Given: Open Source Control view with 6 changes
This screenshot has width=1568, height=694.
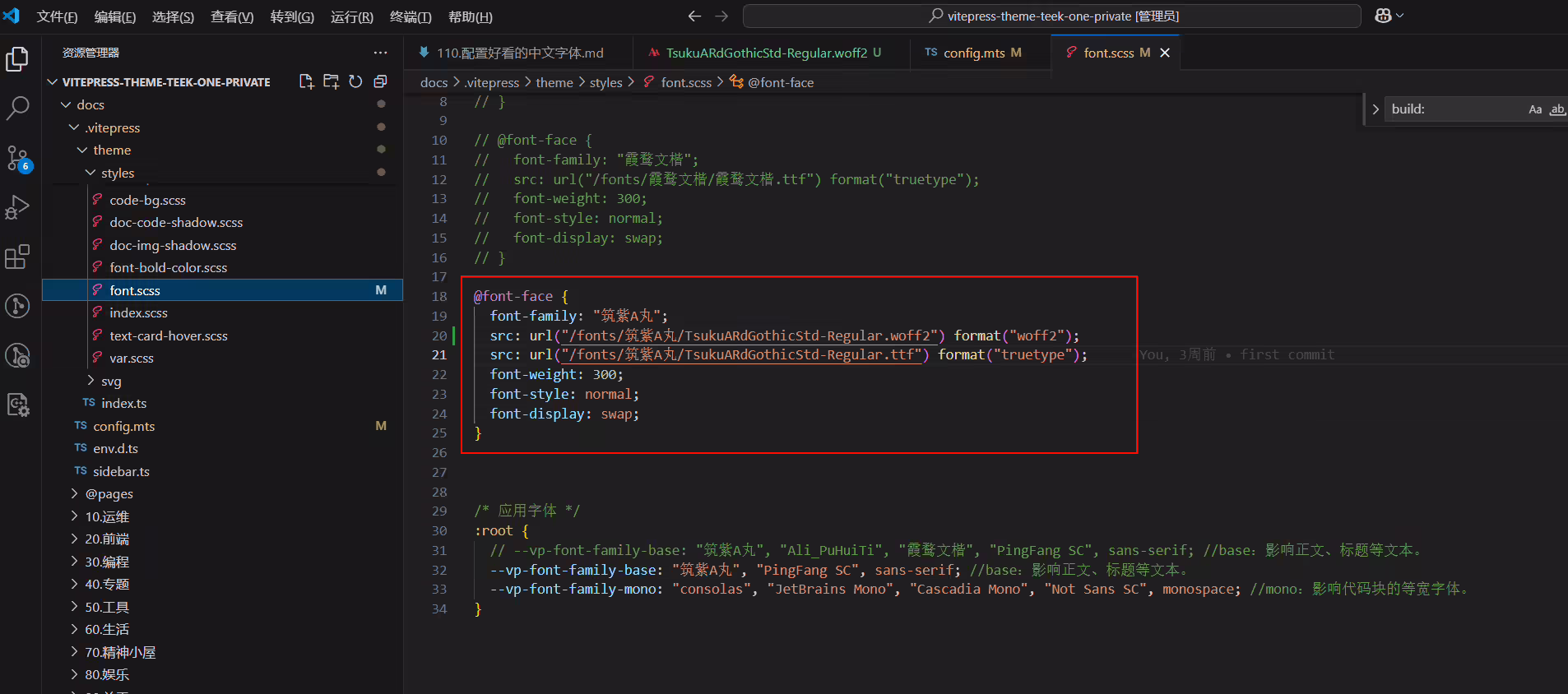Looking at the screenshot, I should click(x=17, y=158).
